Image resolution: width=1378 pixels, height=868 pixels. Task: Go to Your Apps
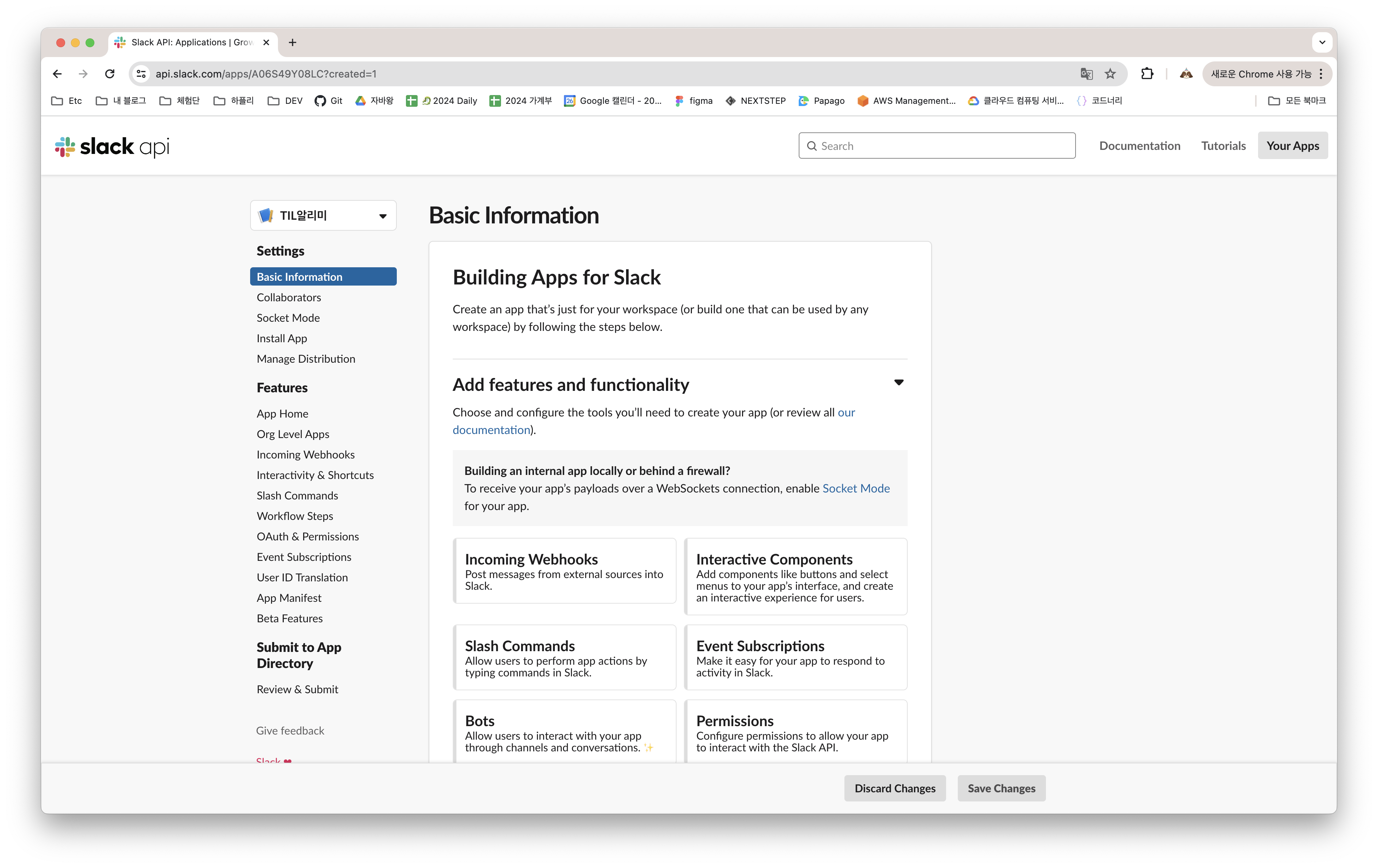1292,146
